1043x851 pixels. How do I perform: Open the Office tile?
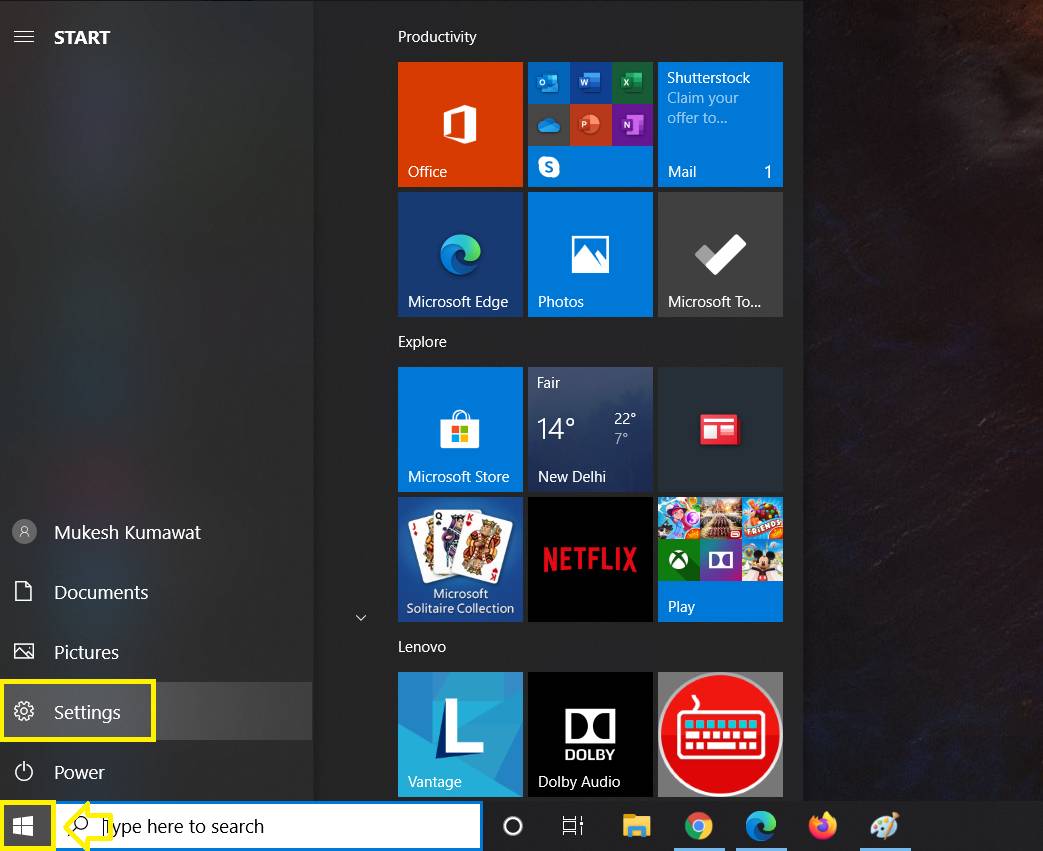tap(460, 124)
